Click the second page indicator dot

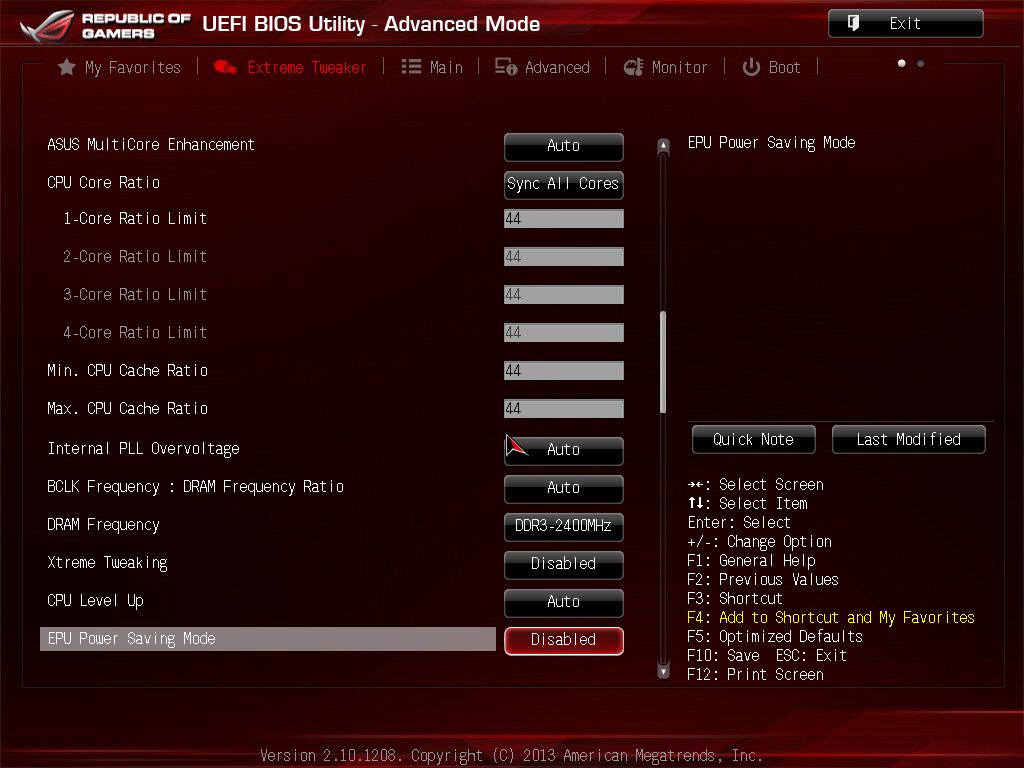(920, 63)
